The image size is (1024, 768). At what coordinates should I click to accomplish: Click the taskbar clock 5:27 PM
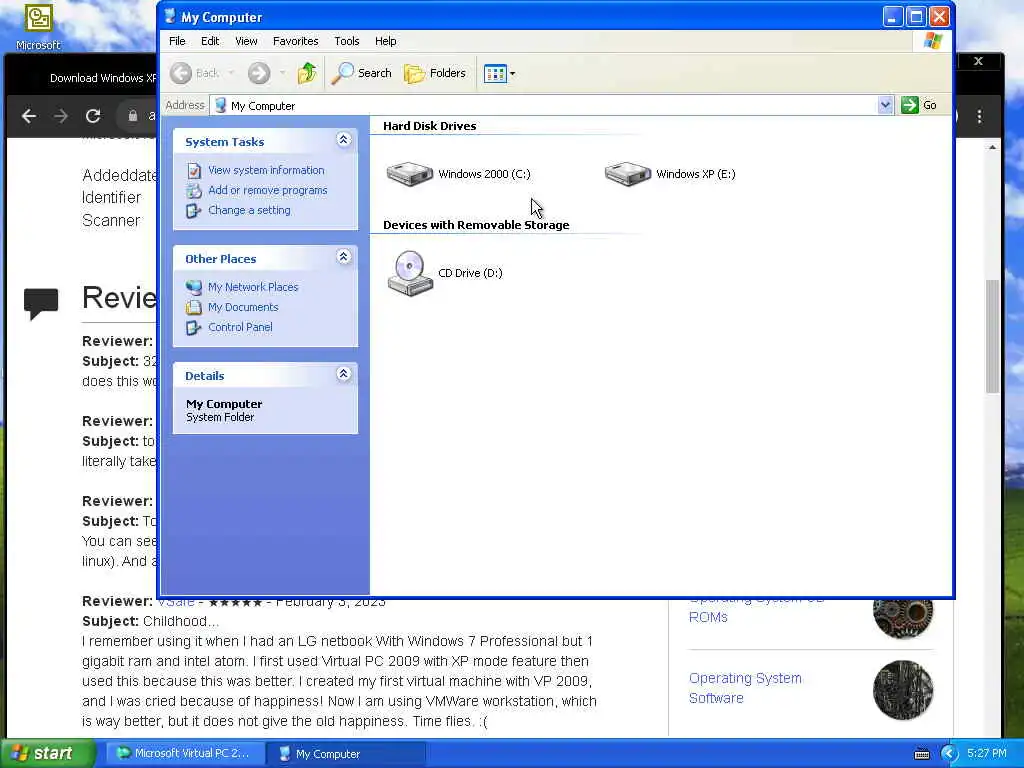pyautogui.click(x=987, y=754)
